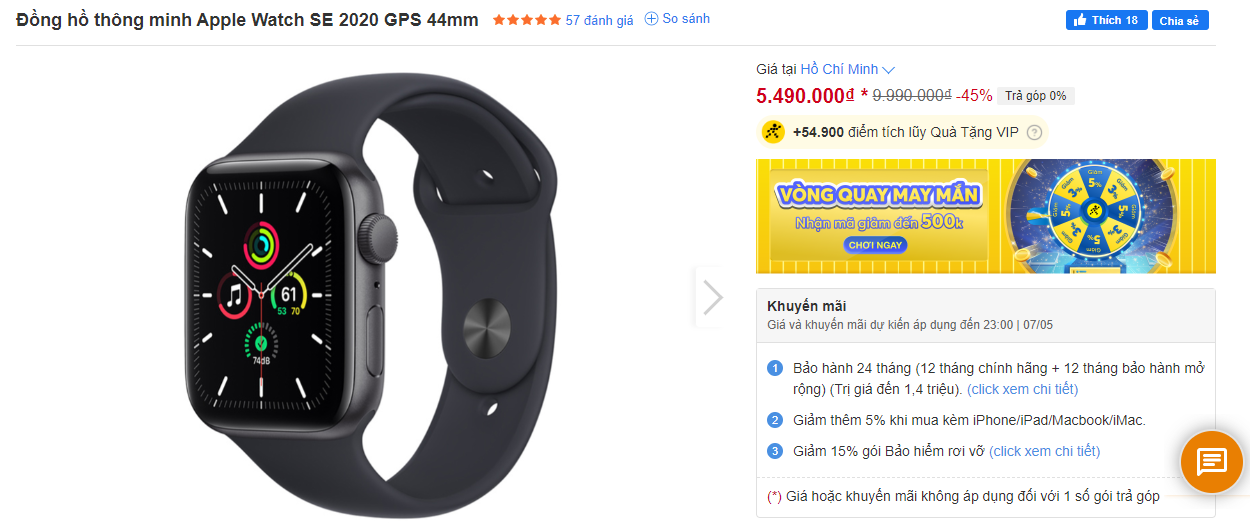Click the plus icon beside So sánh
Screen dimensions: 1250x524
click(651, 19)
